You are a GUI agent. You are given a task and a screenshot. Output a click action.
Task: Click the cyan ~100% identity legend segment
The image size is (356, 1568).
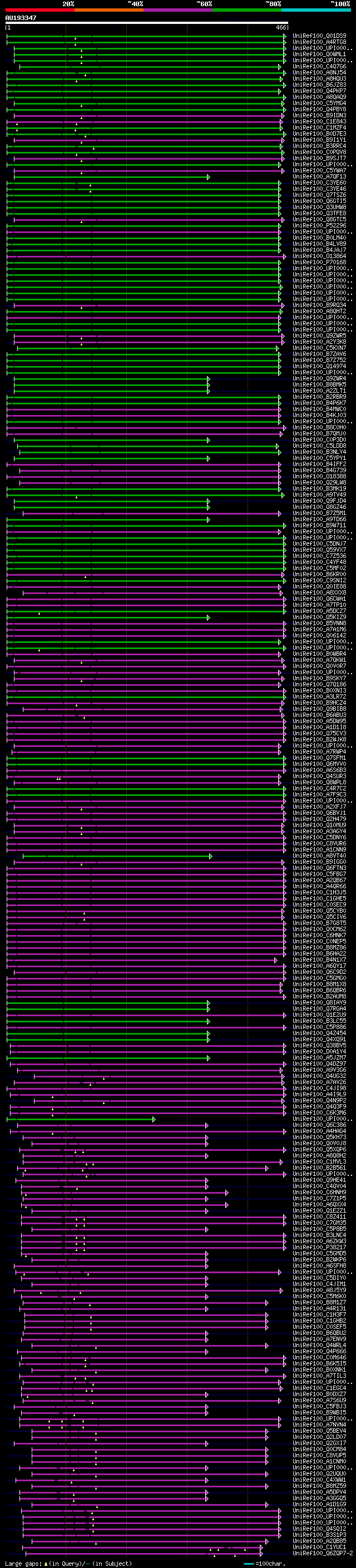[x=317, y=10]
